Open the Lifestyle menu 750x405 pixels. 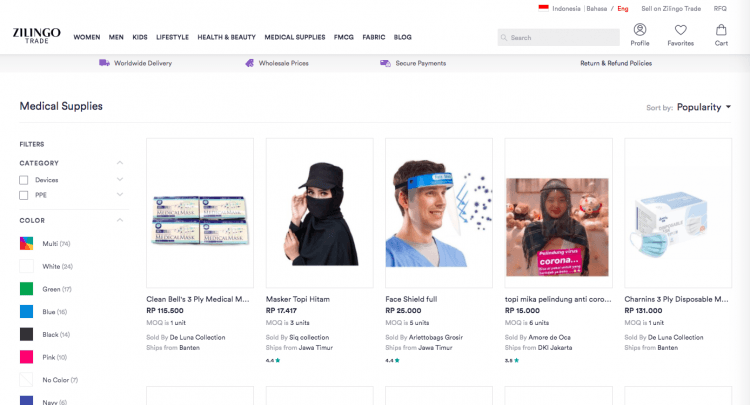[x=172, y=37]
